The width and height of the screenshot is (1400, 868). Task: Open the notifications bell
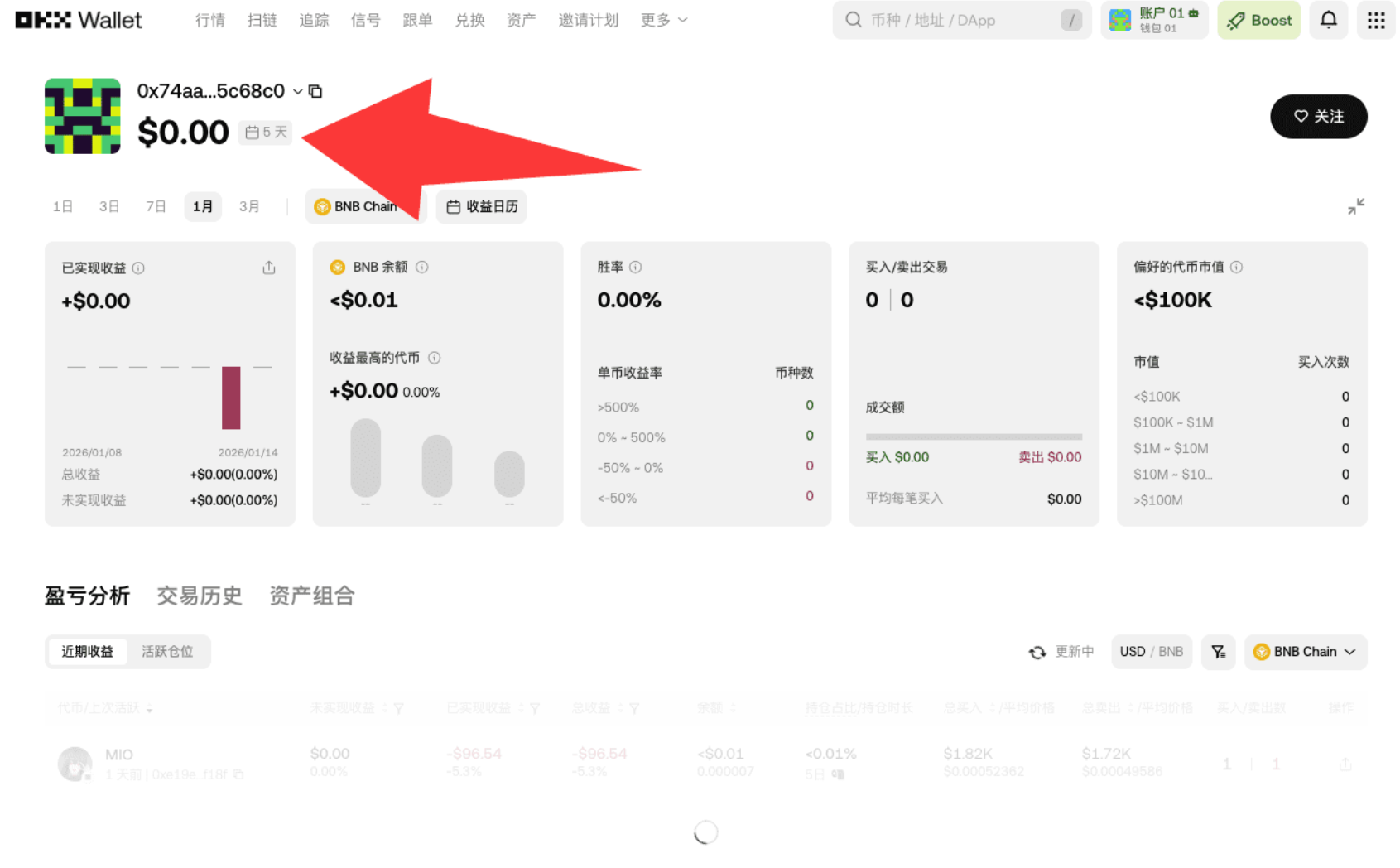(x=1328, y=20)
